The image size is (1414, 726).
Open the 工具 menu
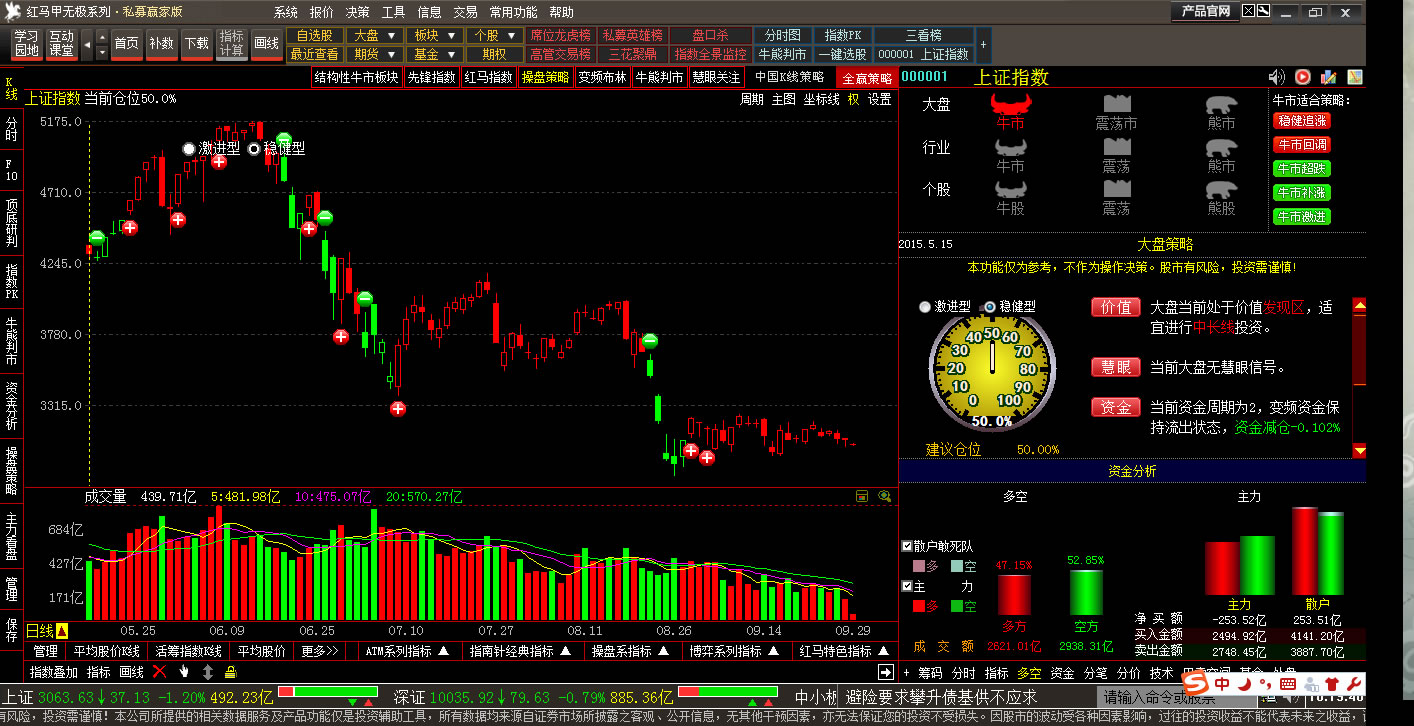(393, 12)
